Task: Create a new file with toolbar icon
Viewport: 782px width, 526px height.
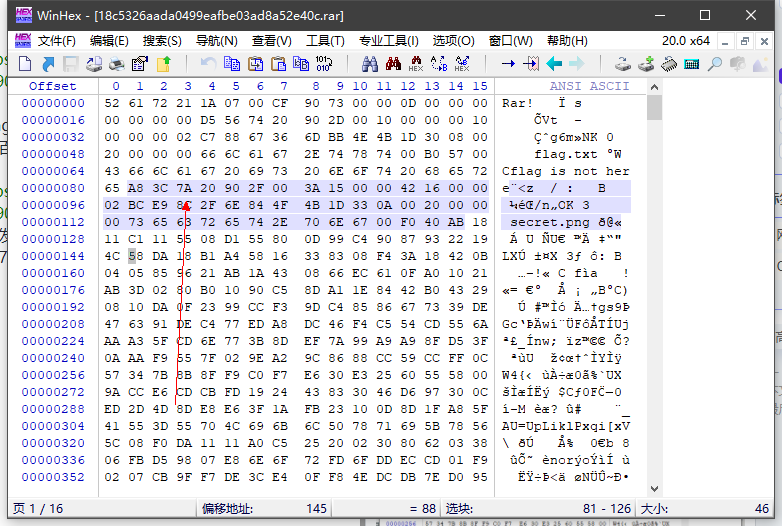Action: point(25,64)
